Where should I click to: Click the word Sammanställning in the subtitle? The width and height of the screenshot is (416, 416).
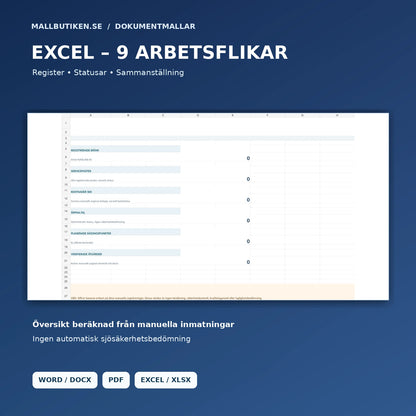click(x=150, y=73)
